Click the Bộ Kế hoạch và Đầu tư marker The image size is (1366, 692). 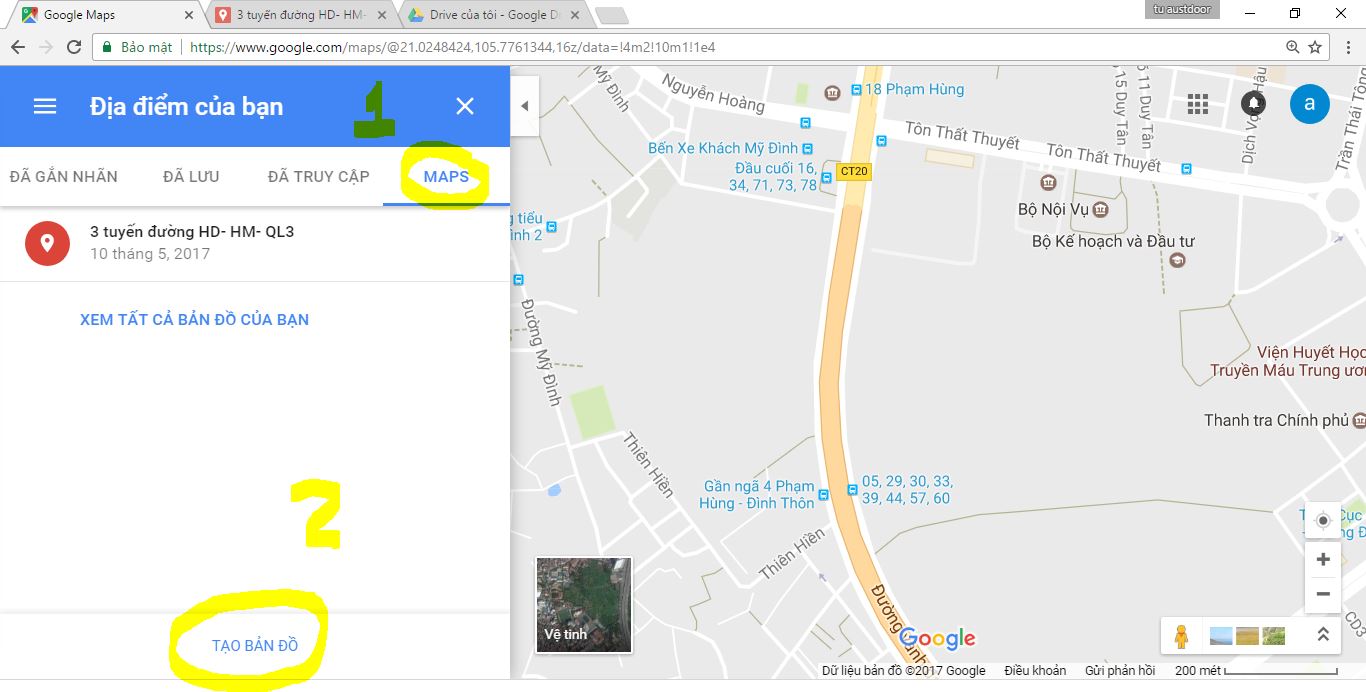click(x=1178, y=260)
